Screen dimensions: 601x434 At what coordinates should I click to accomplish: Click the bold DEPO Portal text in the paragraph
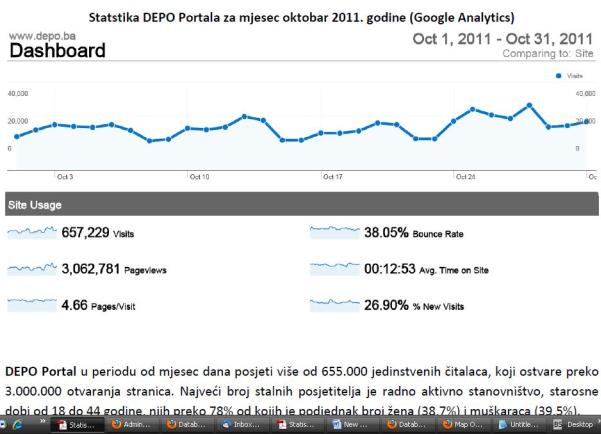point(41,372)
